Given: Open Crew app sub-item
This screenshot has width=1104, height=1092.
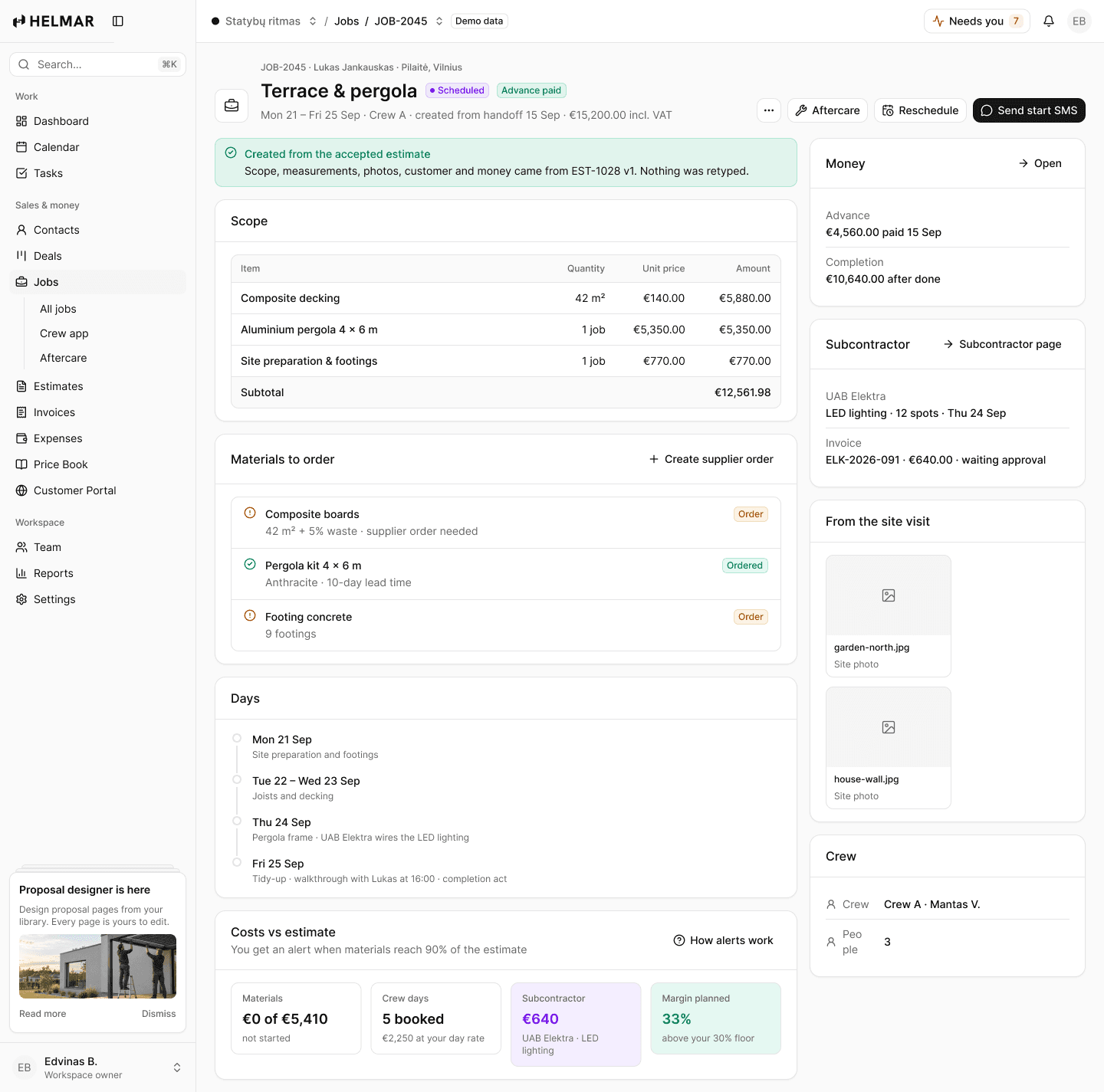Looking at the screenshot, I should [108, 333].
